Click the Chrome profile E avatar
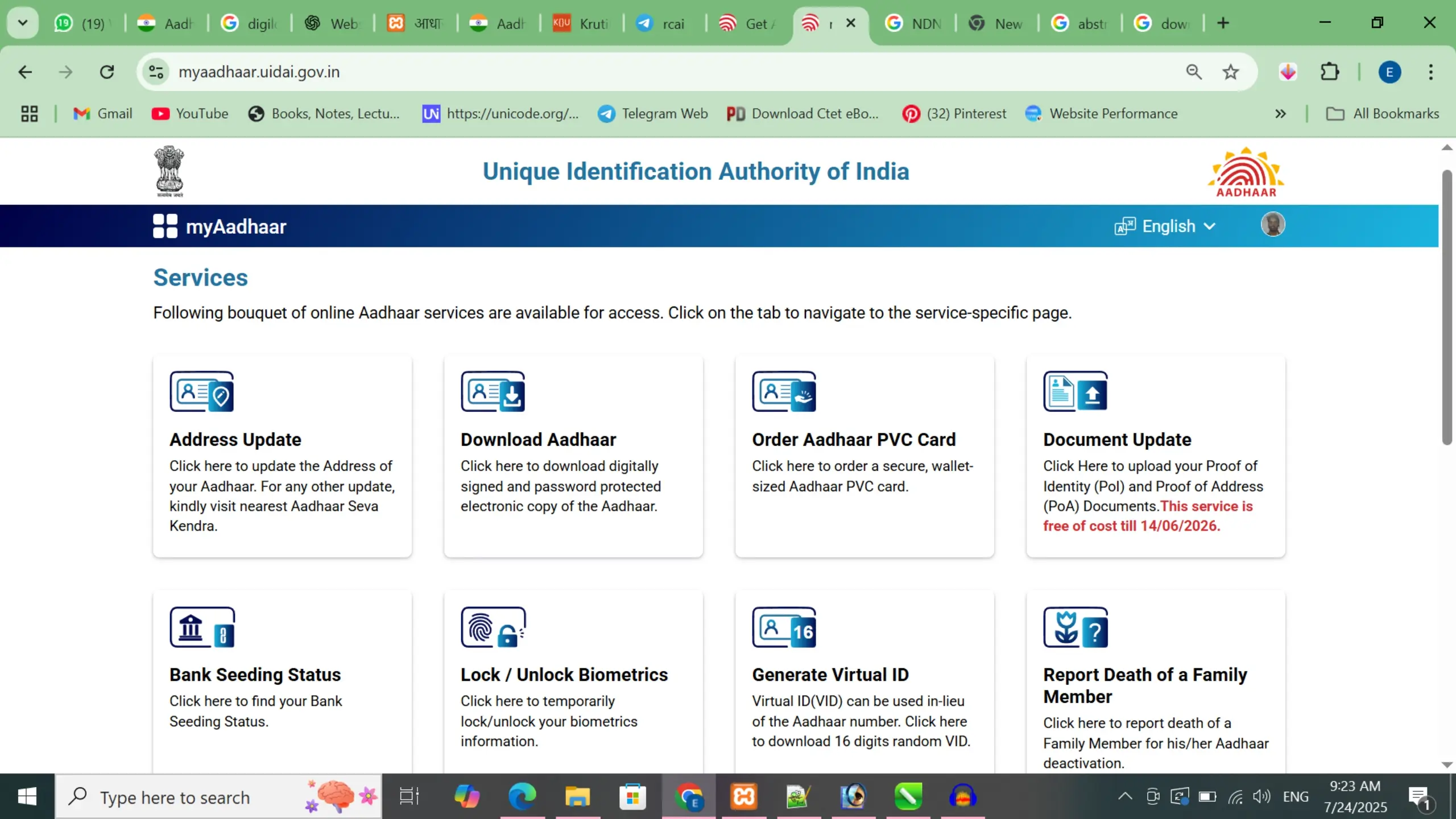Screen dimensions: 1456x819 tap(1389, 72)
